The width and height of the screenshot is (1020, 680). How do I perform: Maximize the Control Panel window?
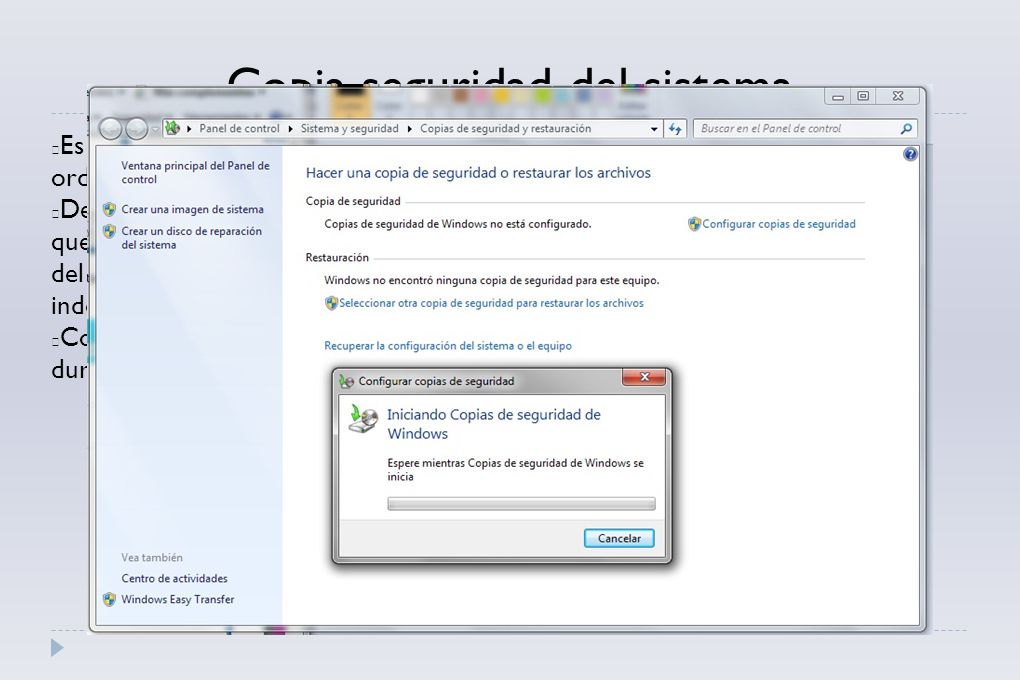[863, 96]
